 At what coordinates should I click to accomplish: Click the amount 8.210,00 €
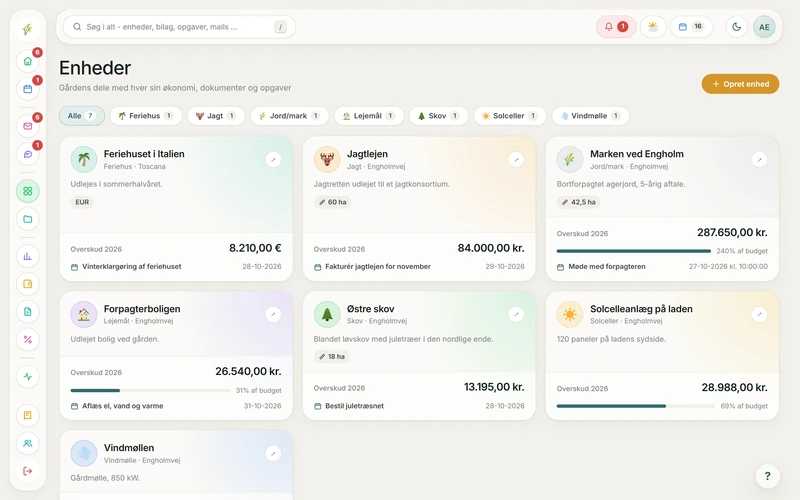pos(255,248)
